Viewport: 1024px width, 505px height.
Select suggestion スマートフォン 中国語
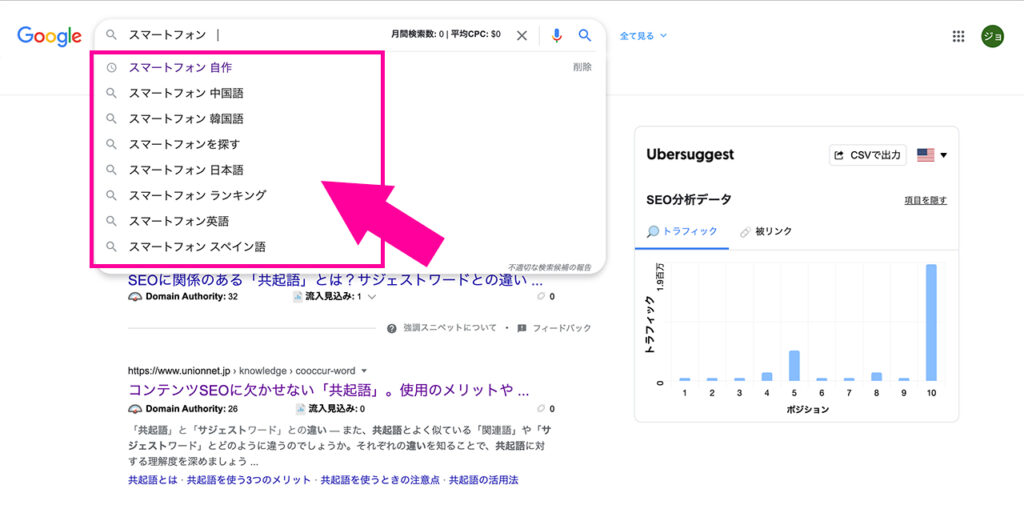click(x=185, y=93)
